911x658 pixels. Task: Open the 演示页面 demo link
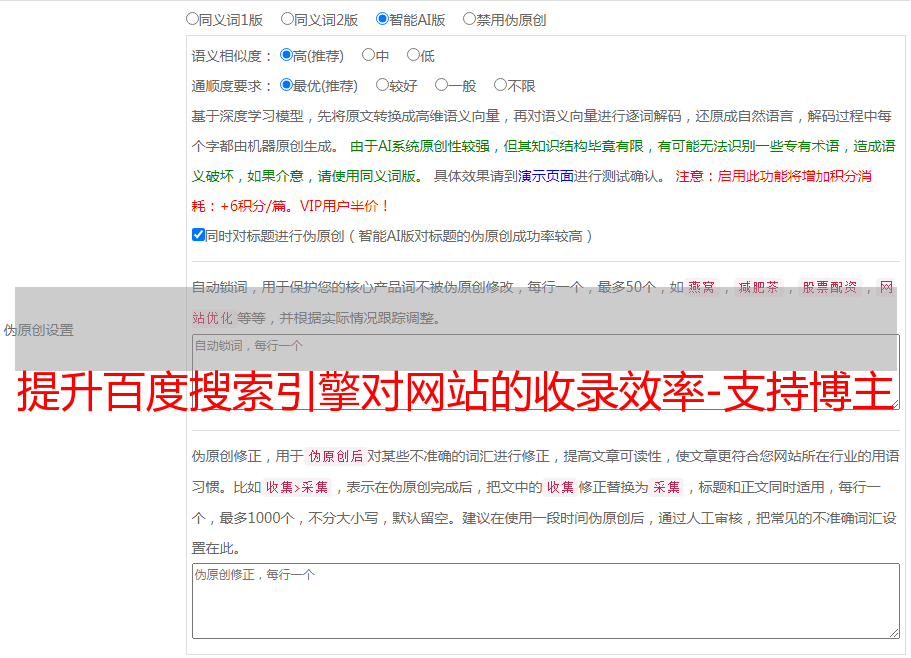(546, 176)
